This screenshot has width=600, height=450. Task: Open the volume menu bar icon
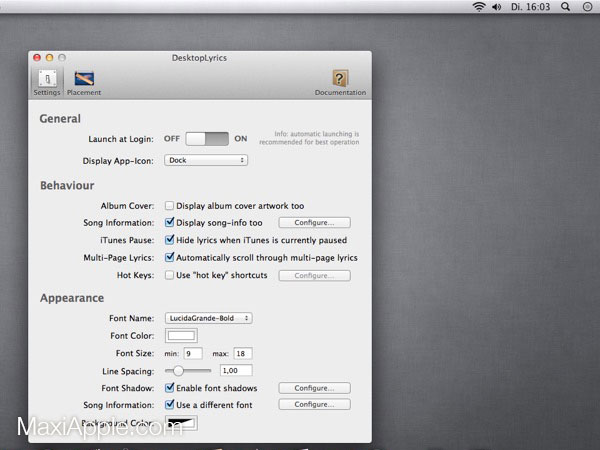point(497,7)
